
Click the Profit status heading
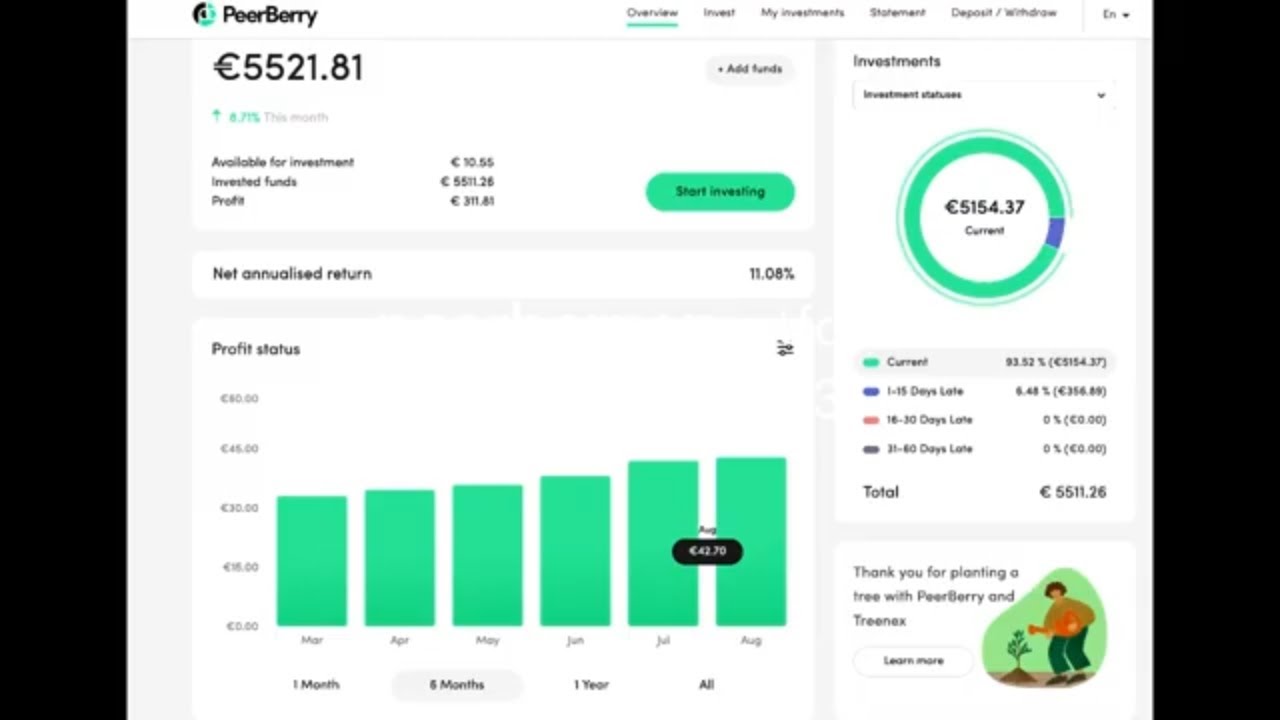click(256, 349)
